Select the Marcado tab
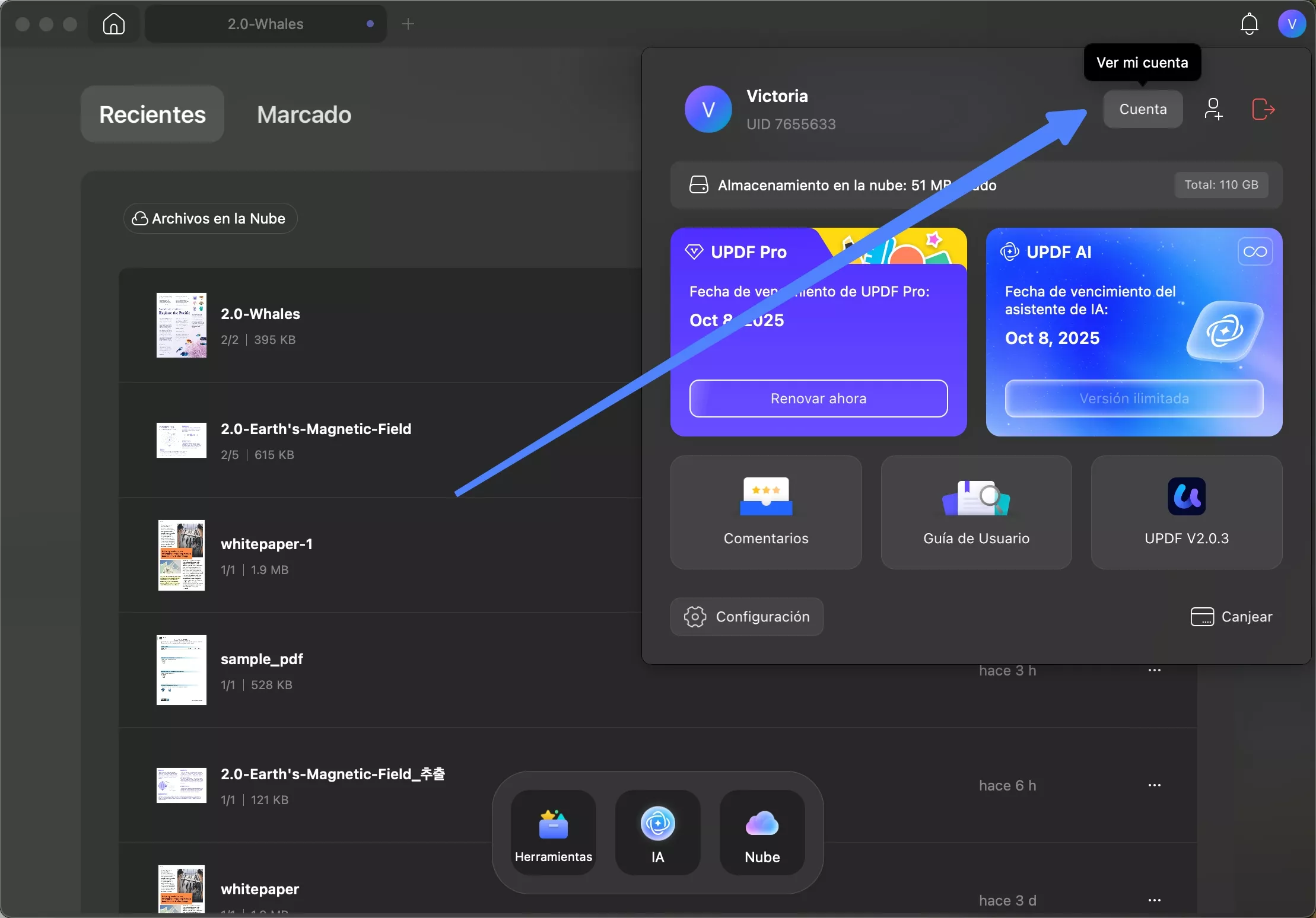This screenshot has height=918, width=1316. [x=304, y=114]
